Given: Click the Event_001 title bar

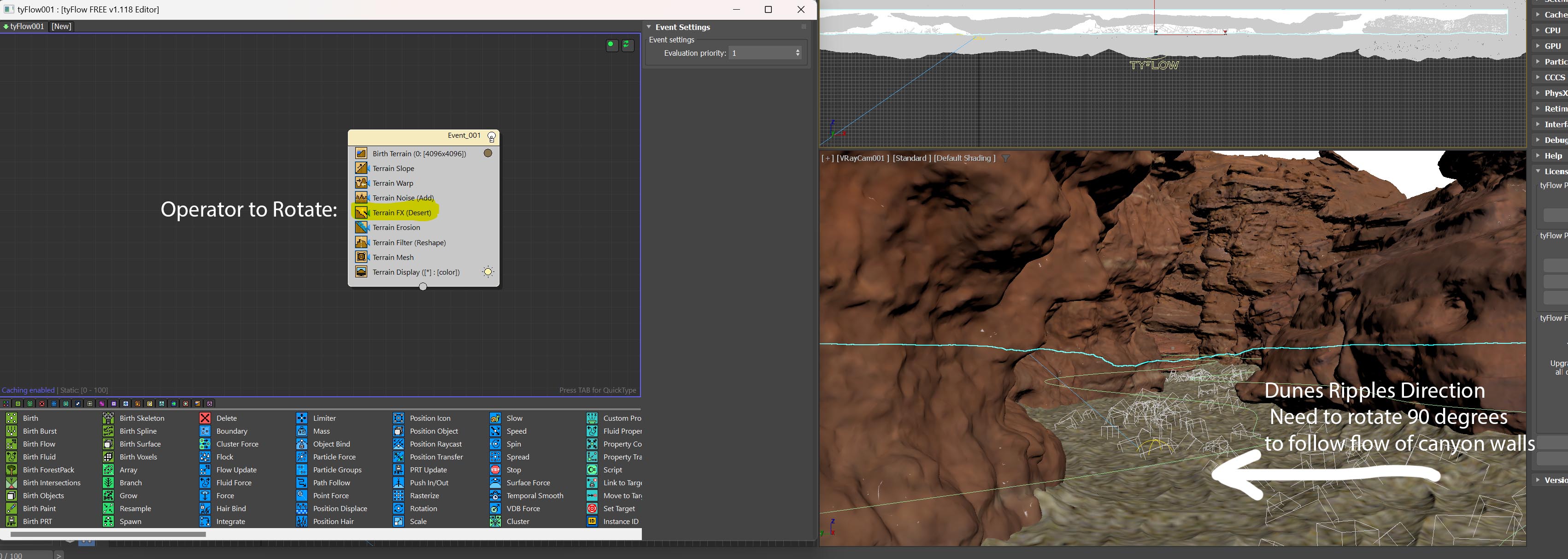Looking at the screenshot, I should (x=423, y=137).
